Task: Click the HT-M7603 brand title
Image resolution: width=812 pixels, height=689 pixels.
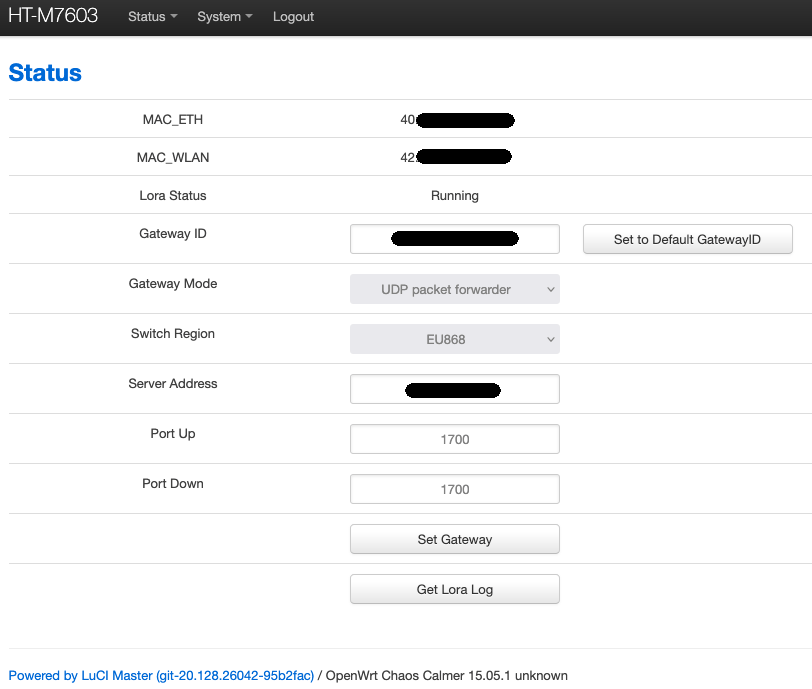Action: tap(53, 16)
